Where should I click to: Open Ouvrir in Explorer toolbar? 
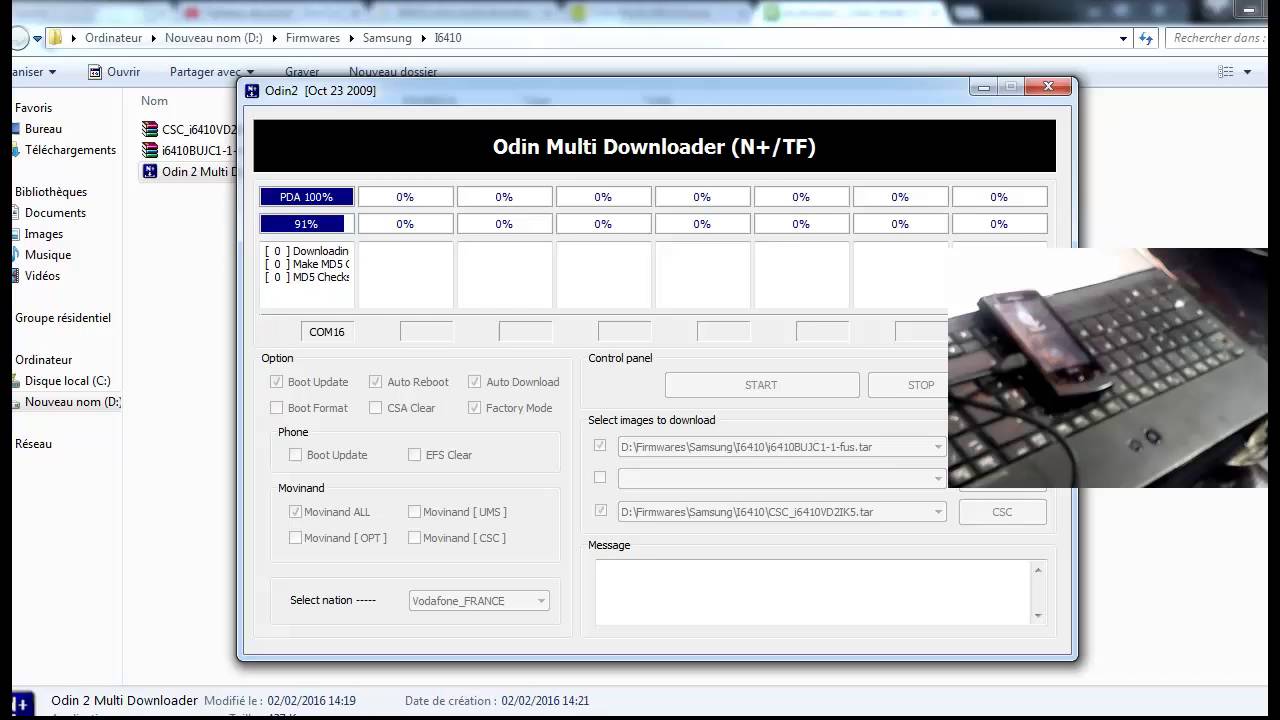[x=114, y=72]
